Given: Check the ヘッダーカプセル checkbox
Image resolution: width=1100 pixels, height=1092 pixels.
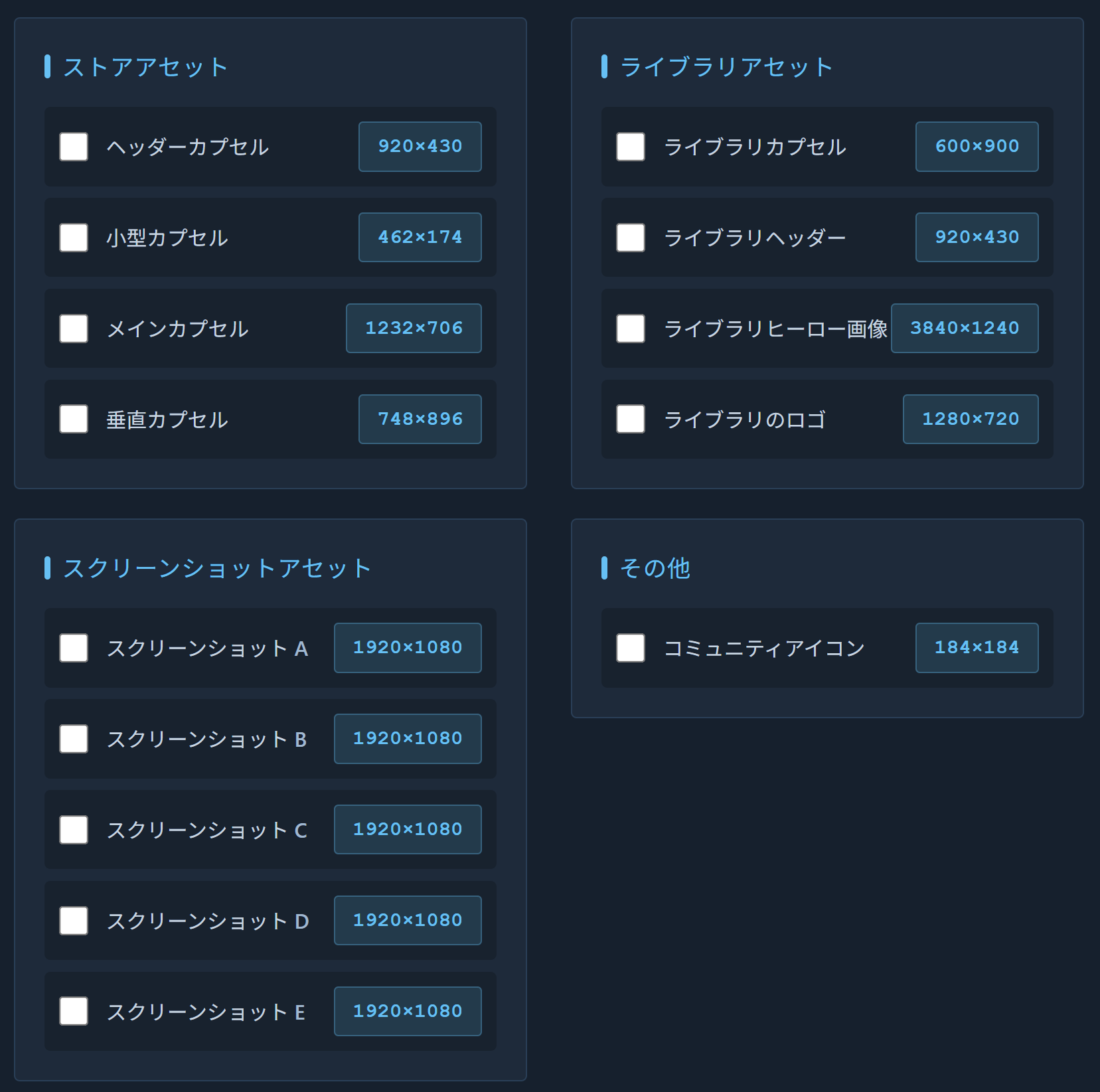Looking at the screenshot, I should point(74,147).
